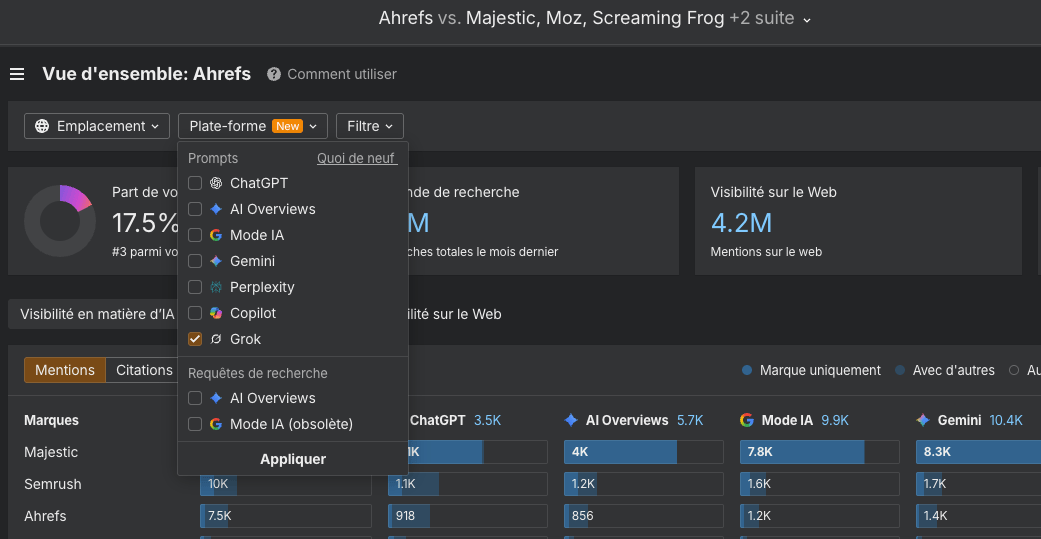The width and height of the screenshot is (1041, 539).
Task: Switch to the Mentions tab
Action: 64,370
